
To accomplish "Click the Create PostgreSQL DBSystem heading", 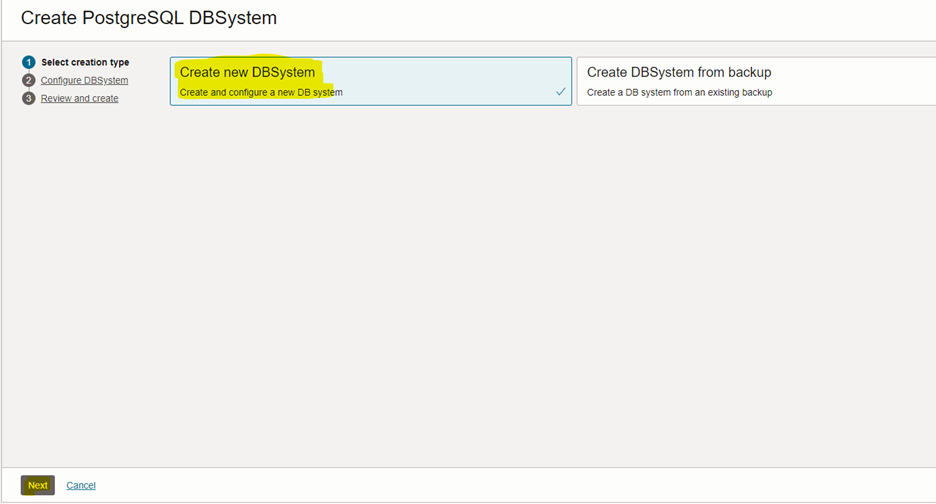I will (149, 18).
